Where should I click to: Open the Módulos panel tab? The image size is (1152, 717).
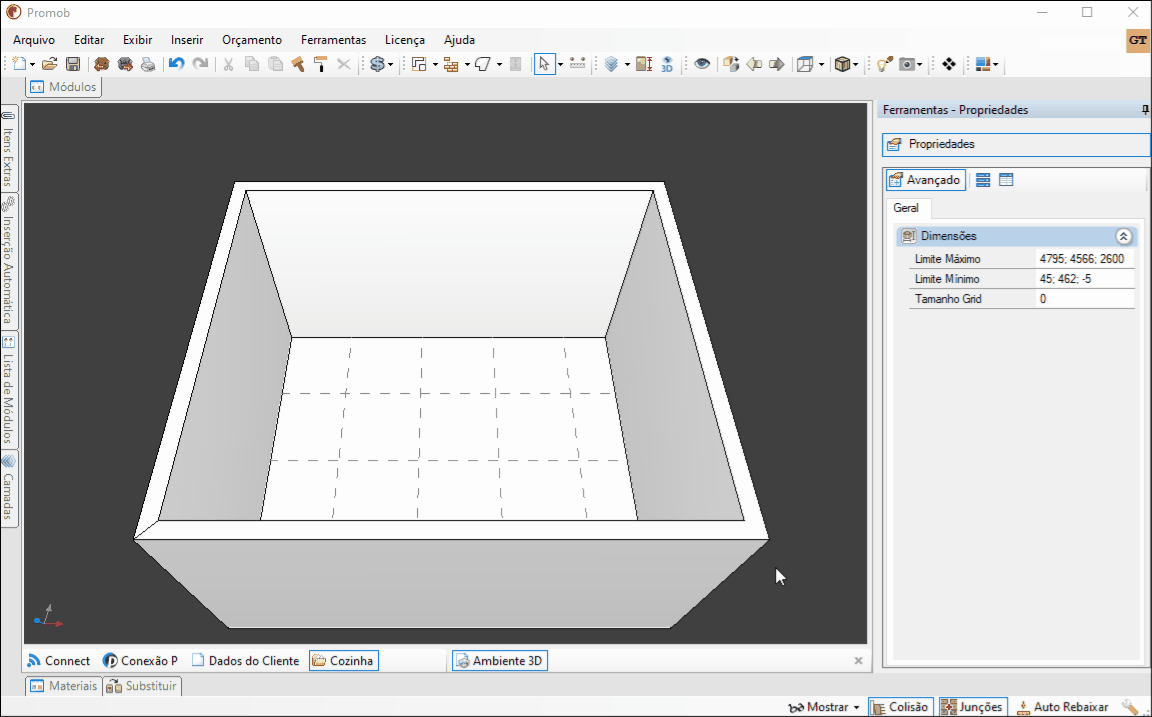[63, 87]
